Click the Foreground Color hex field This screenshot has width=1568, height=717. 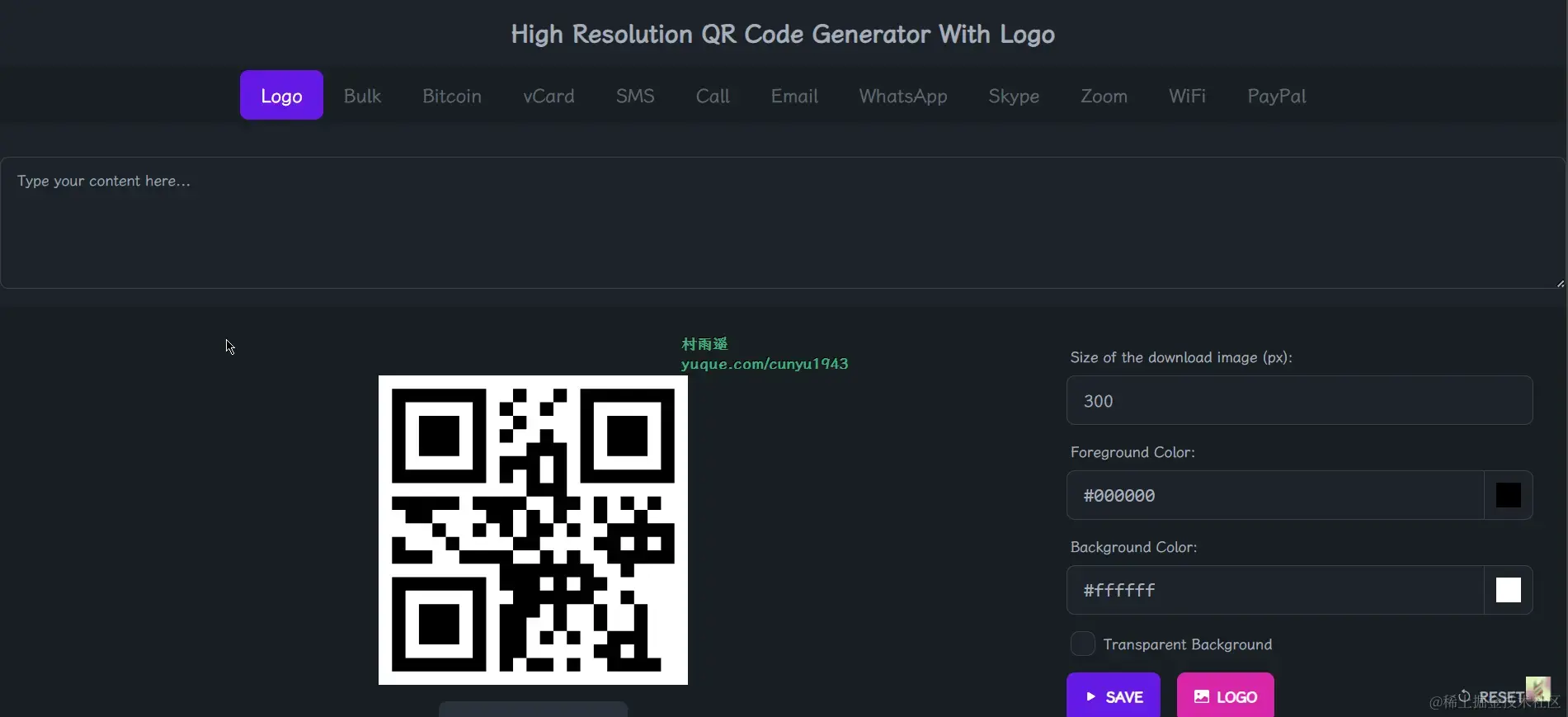1275,495
